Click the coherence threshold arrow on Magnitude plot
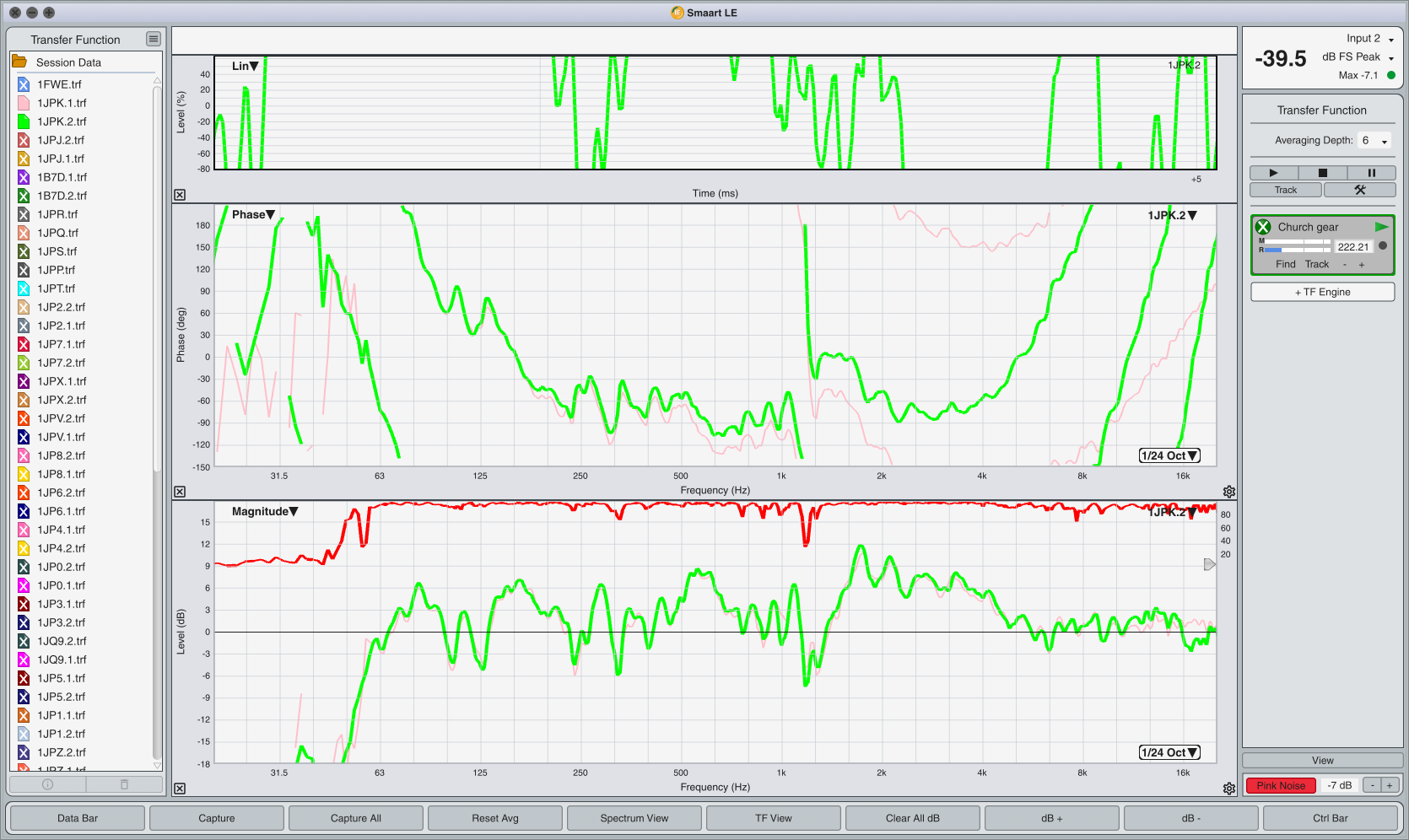Screen dimensions: 1409x840 click(x=1209, y=564)
